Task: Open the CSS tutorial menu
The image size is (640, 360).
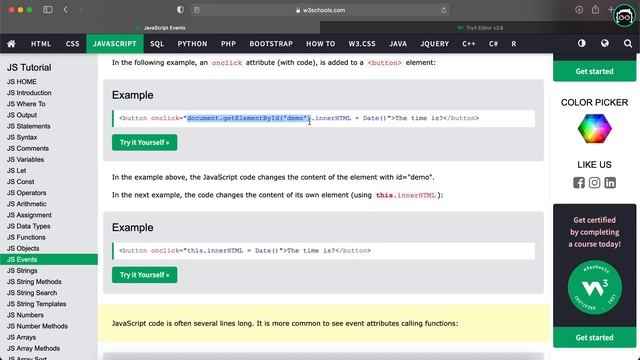Action: pyautogui.click(x=73, y=44)
